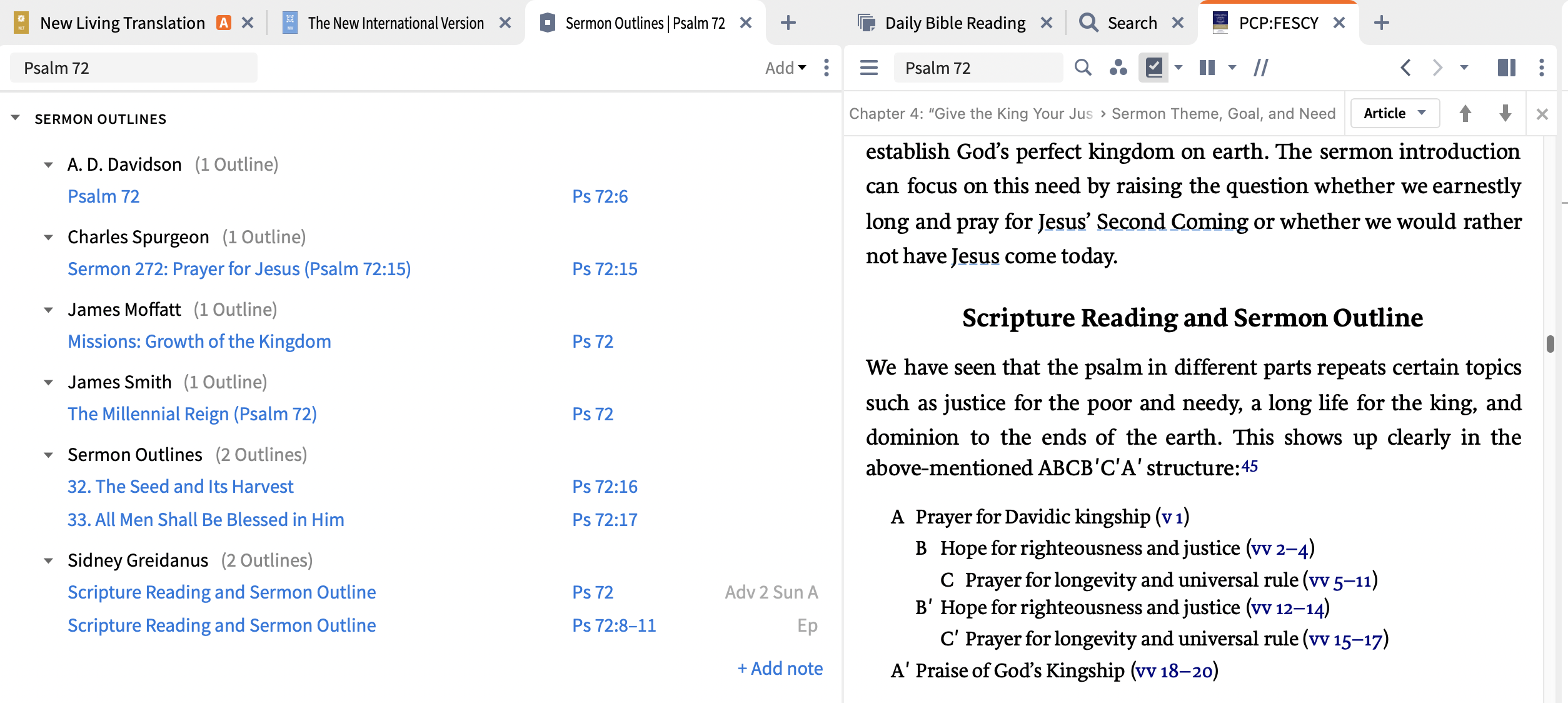Click the multi-column view icon
1568x703 pixels.
coord(1207,68)
